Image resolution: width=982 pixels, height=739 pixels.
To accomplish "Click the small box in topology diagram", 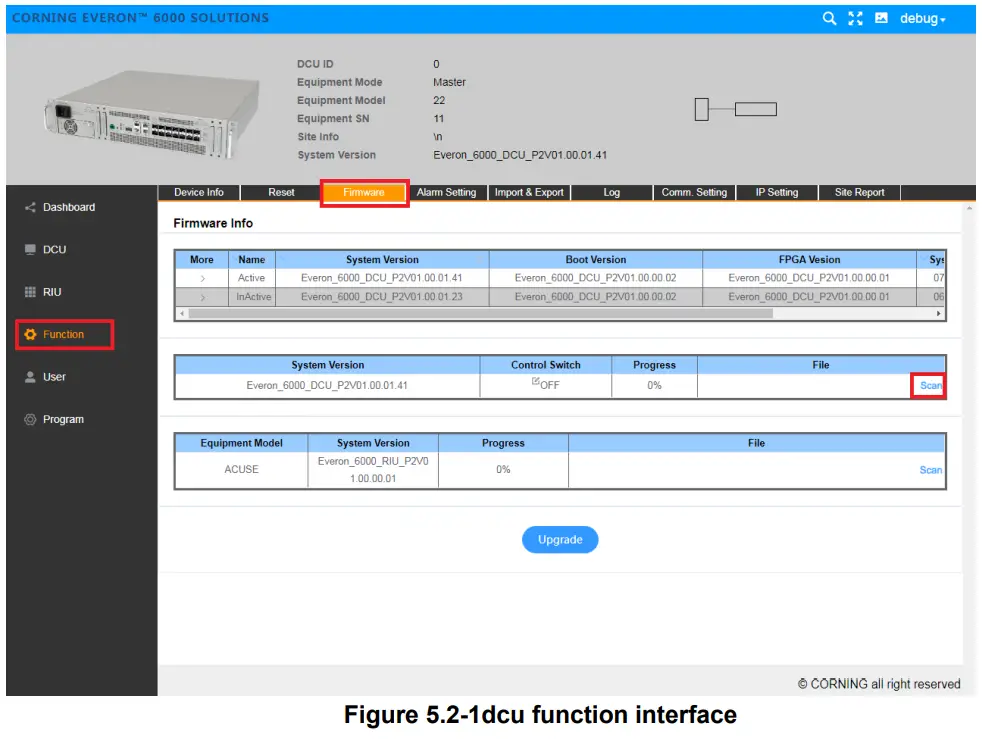I will [701, 110].
